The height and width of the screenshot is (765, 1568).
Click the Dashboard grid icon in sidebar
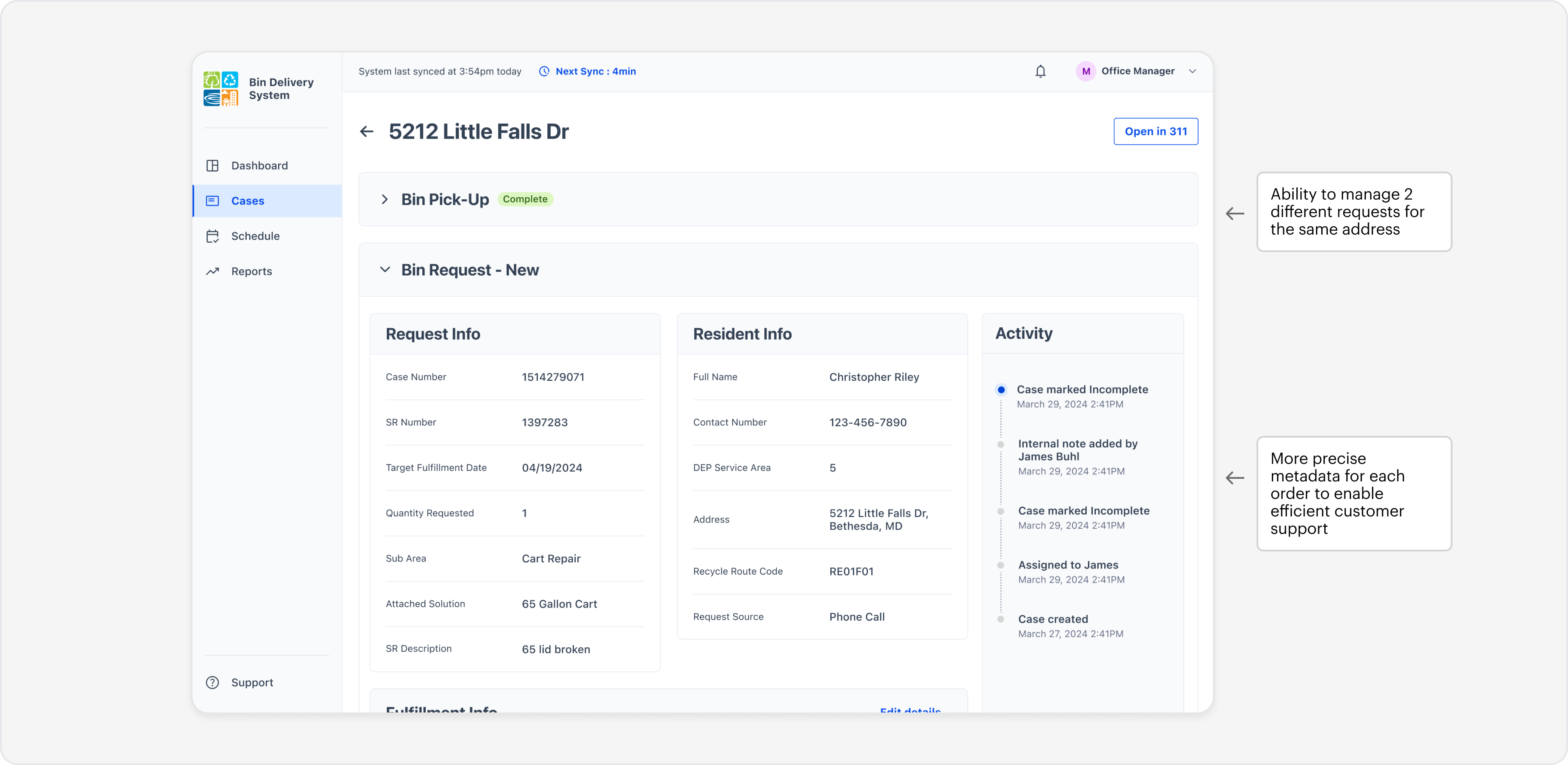pos(213,166)
